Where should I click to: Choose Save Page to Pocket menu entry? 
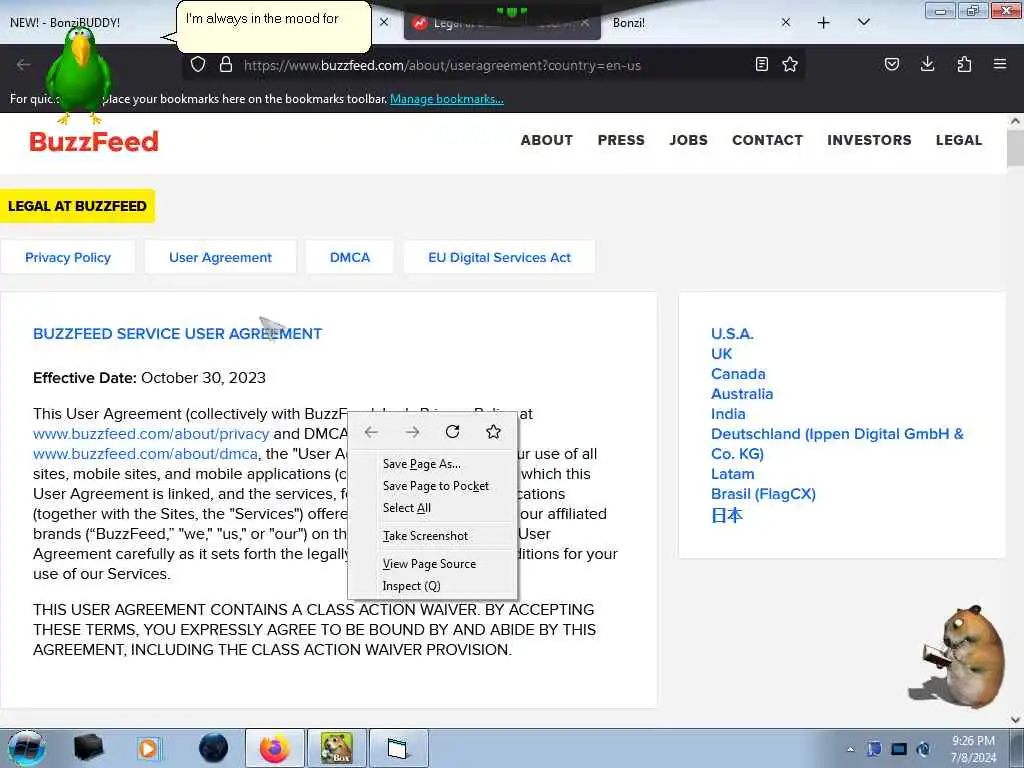(433, 486)
